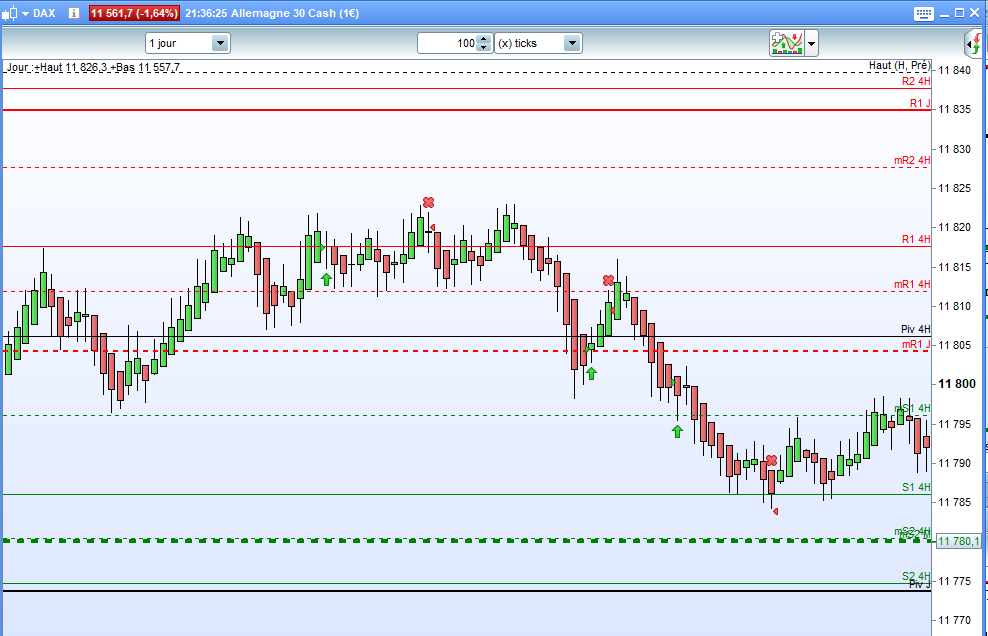This screenshot has width=988, height=636.
Task: Click the red X marker at the chart top near 11 823
Action: point(428,202)
